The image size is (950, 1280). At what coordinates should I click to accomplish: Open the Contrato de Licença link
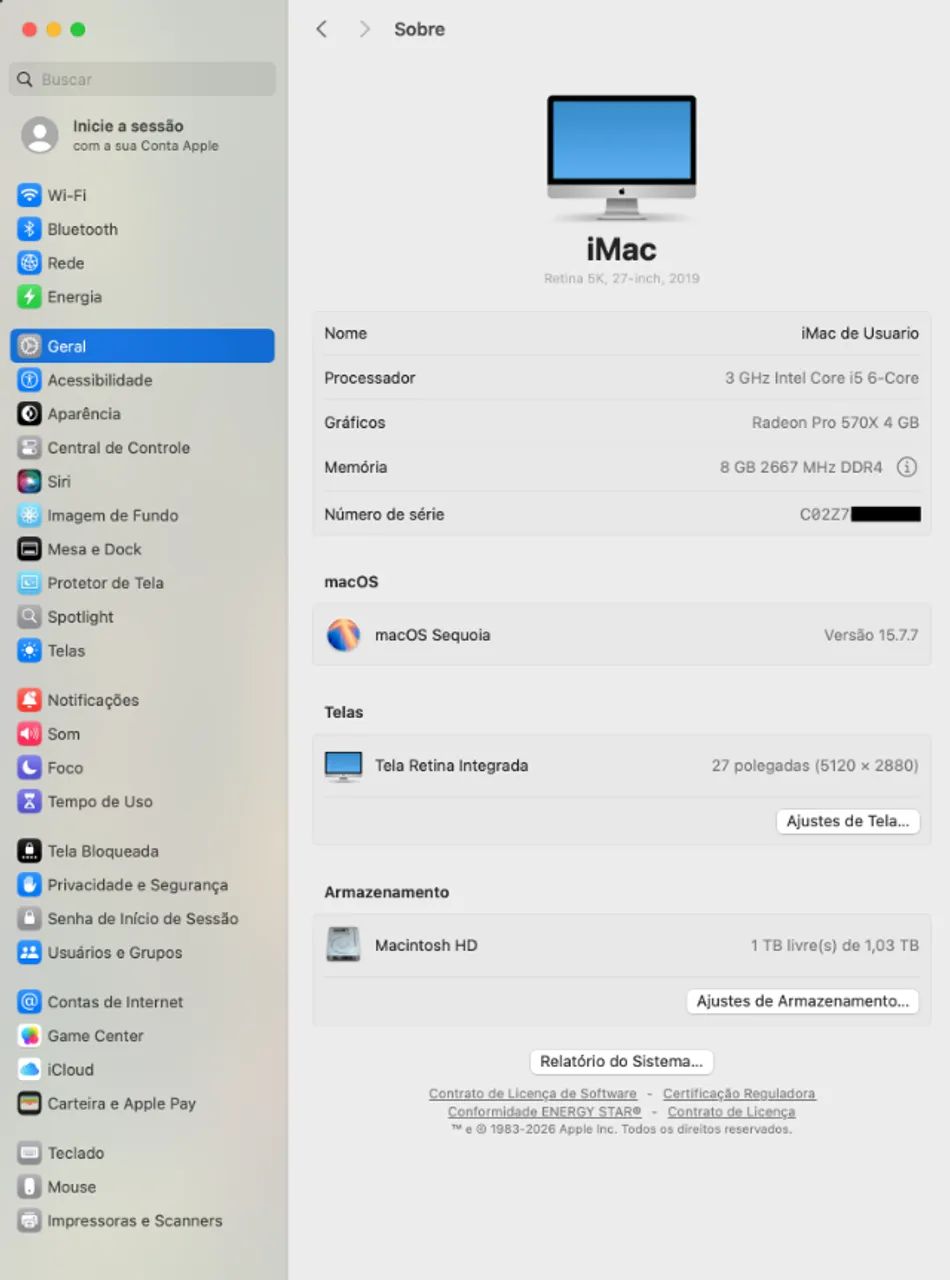tap(731, 1112)
